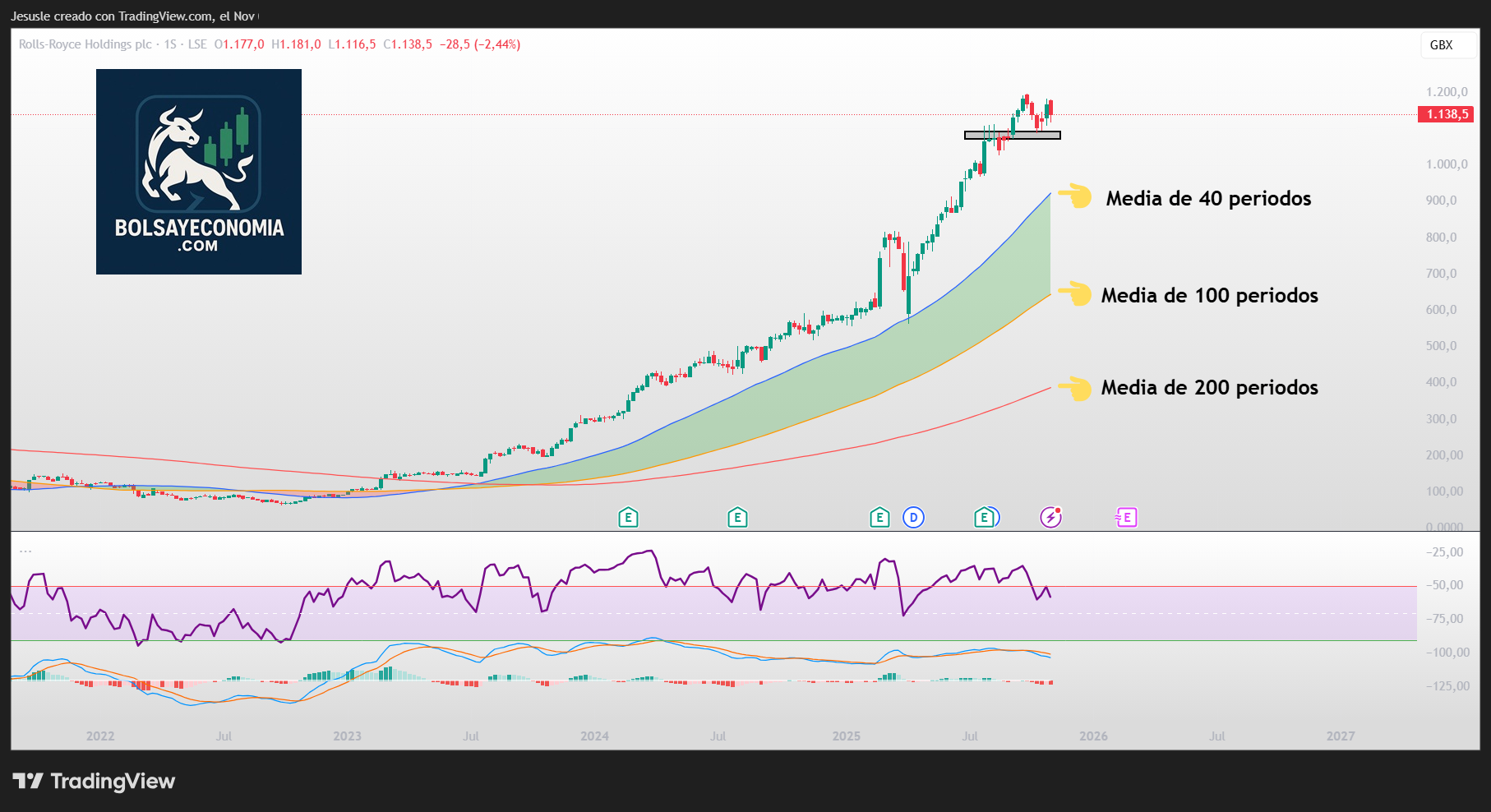Click the purple lightning event marker
Image resolution: width=1491 pixels, height=812 pixels.
(x=1051, y=518)
